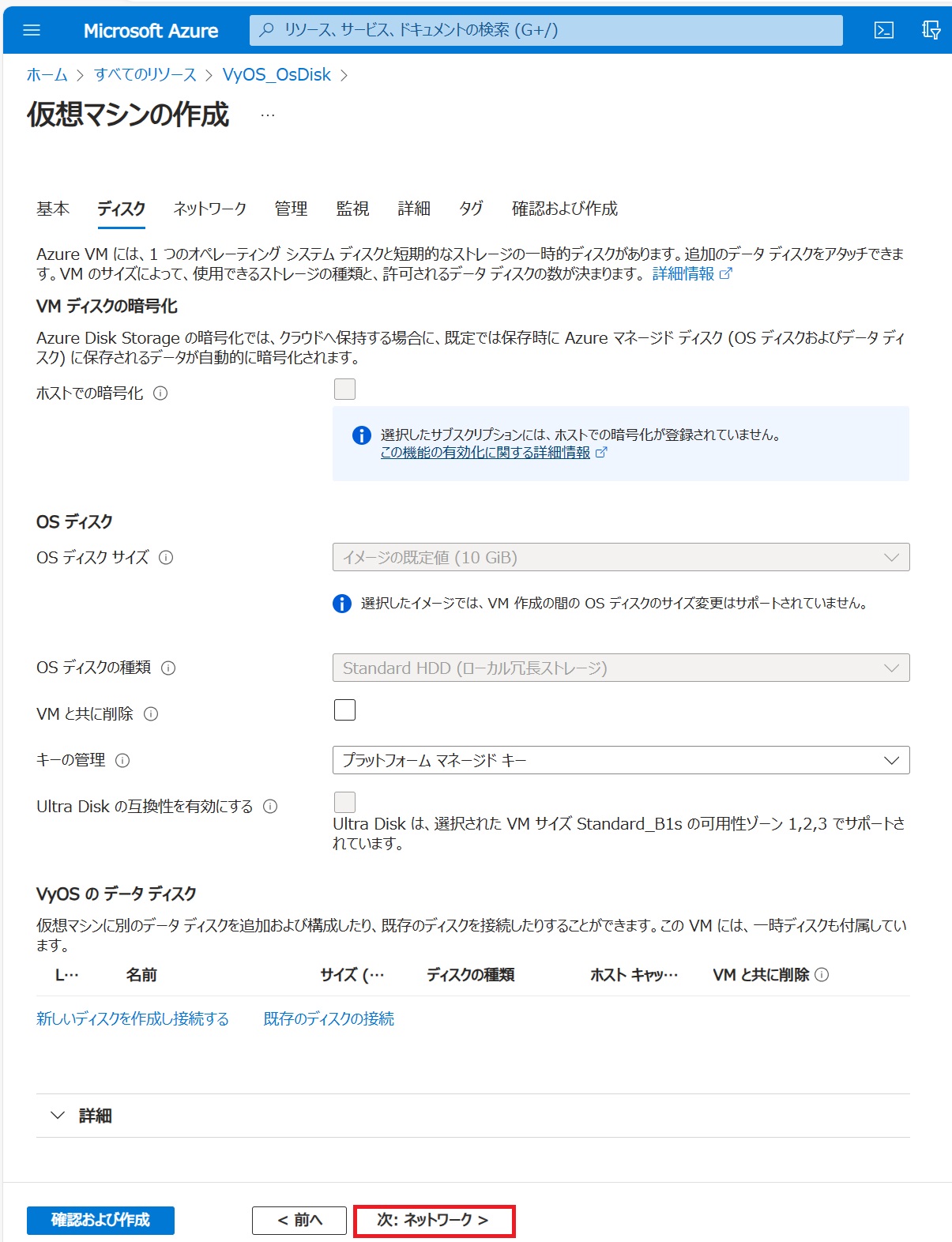Open the ellipsis menu beside page title
This screenshot has height=1242, width=952.
click(268, 115)
